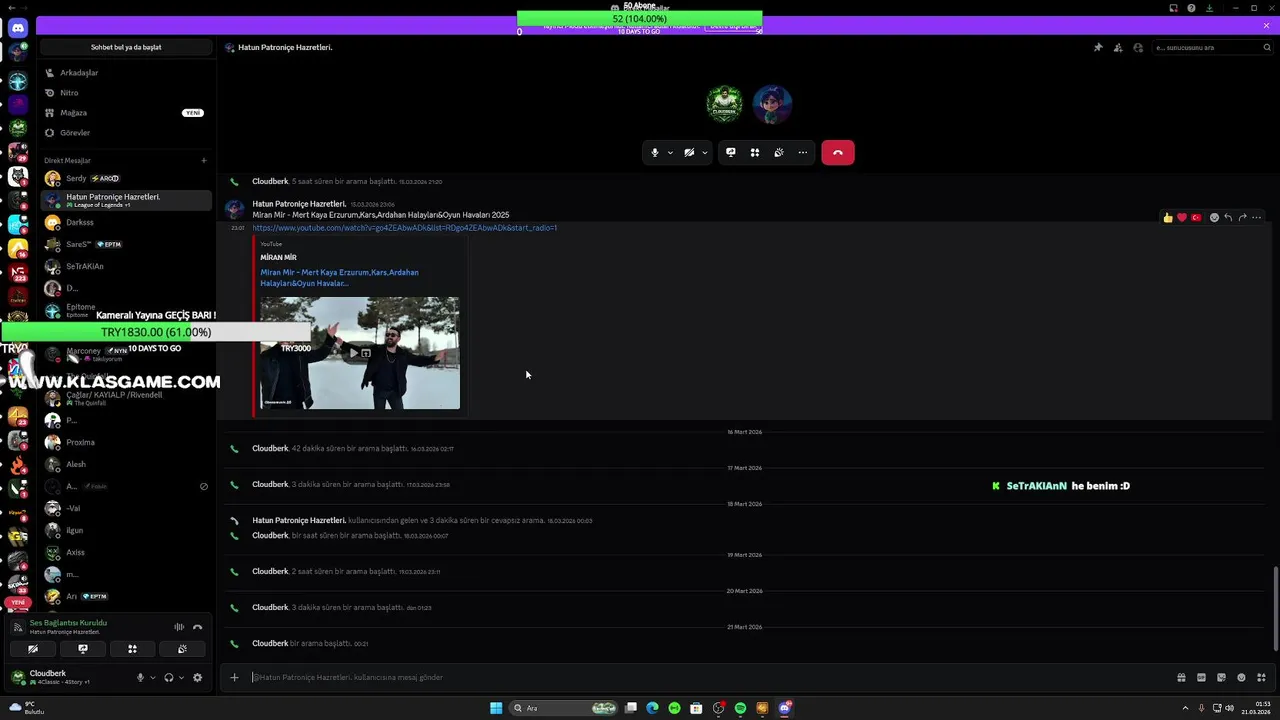Open Discord home direct messages icon
The height and width of the screenshot is (720, 1280).
[17, 28]
